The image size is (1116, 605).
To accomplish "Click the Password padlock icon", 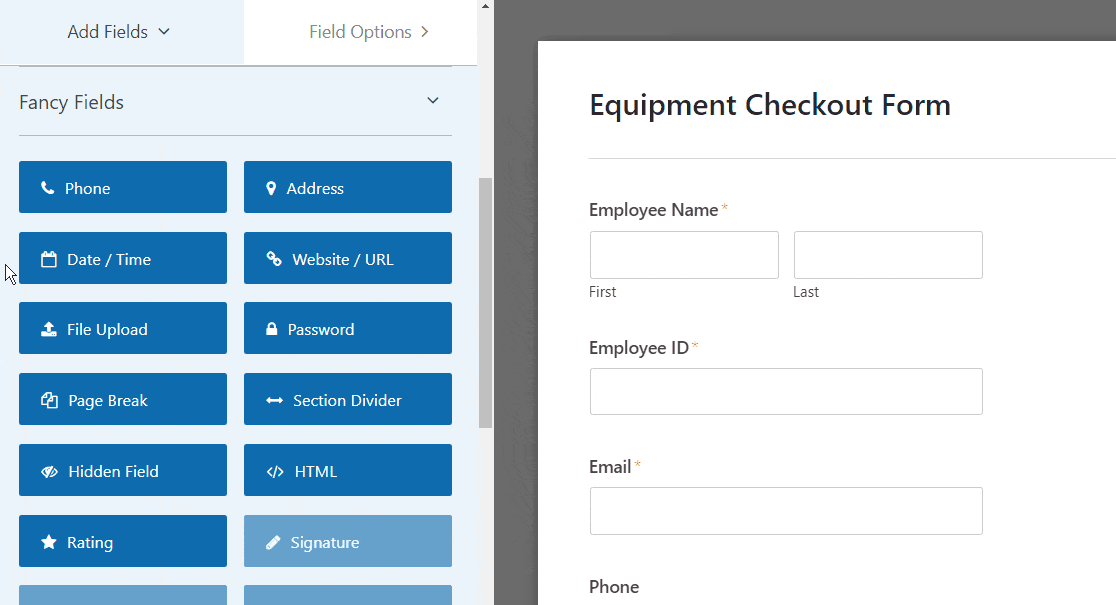I will (x=271, y=330).
